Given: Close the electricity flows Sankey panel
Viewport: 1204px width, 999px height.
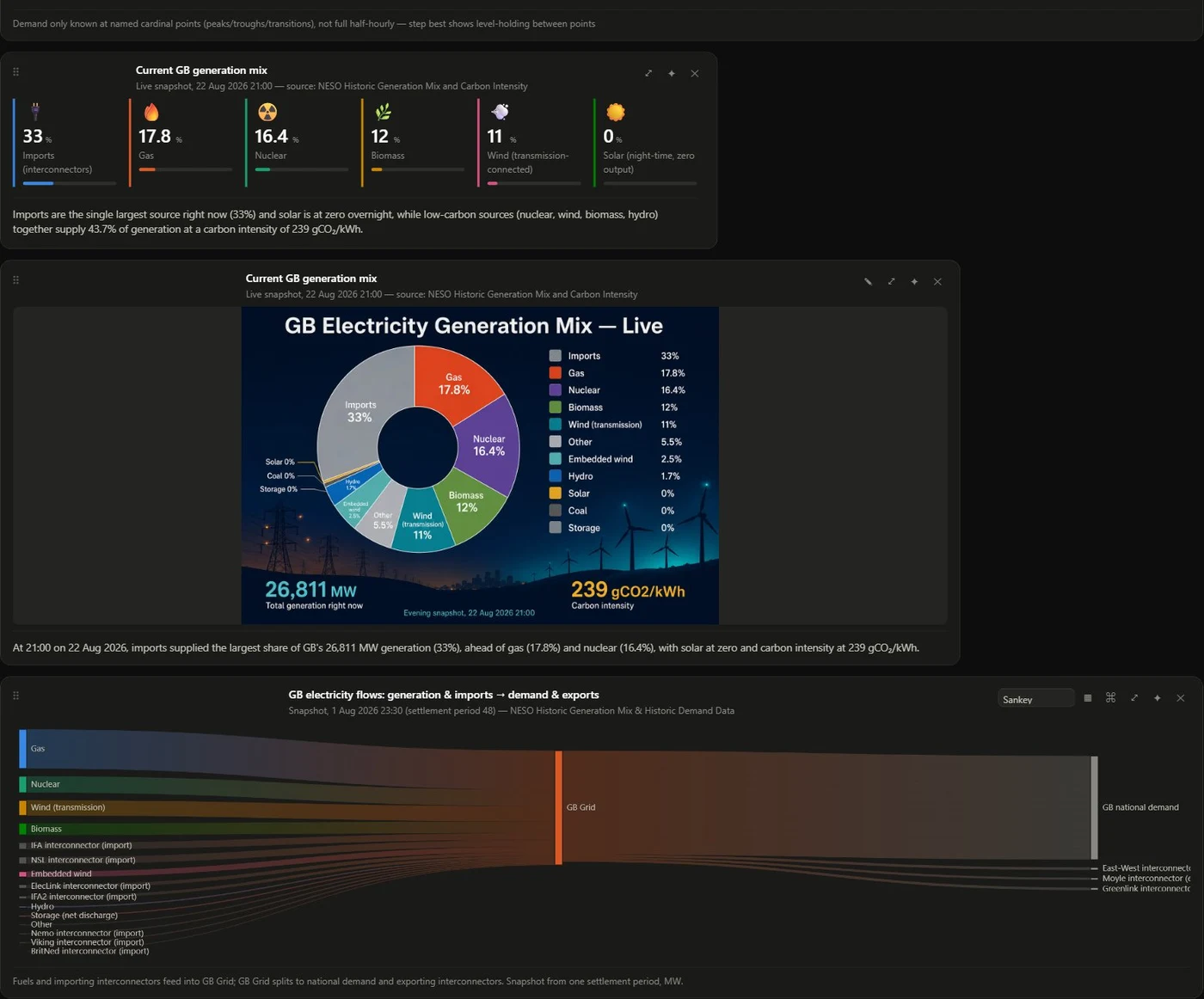Looking at the screenshot, I should pyautogui.click(x=1181, y=698).
